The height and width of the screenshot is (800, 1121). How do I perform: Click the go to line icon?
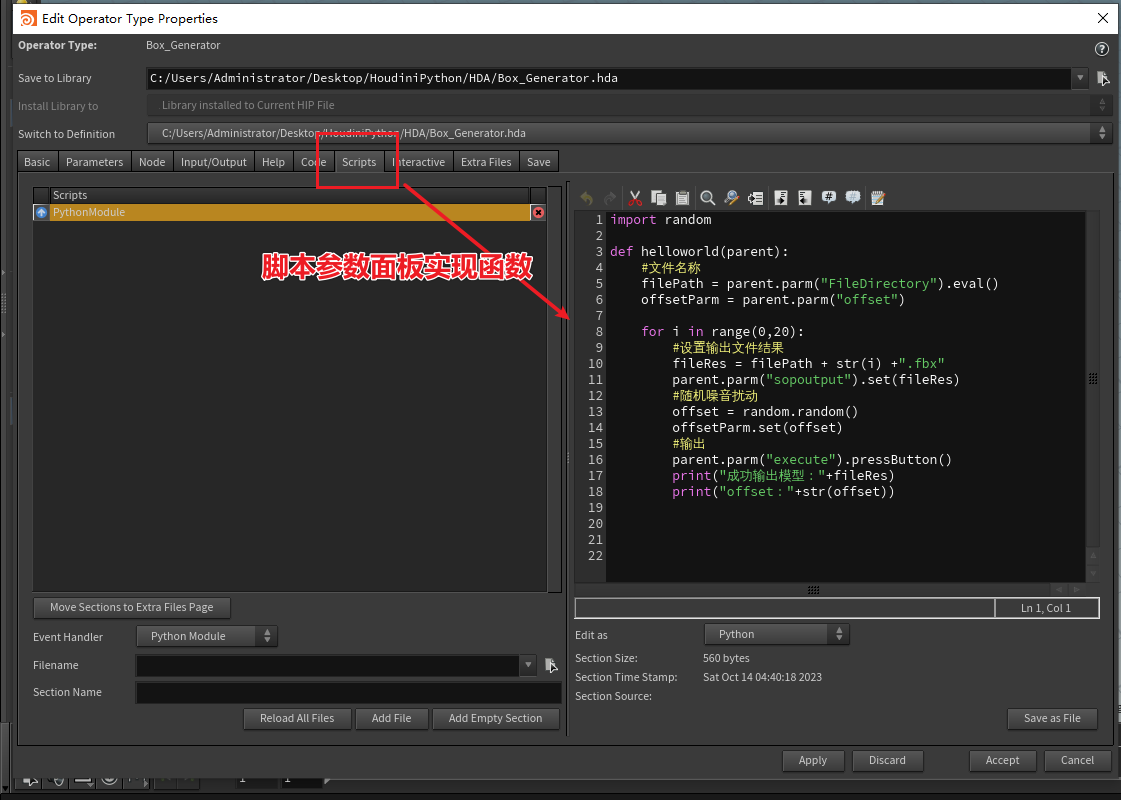click(x=756, y=198)
